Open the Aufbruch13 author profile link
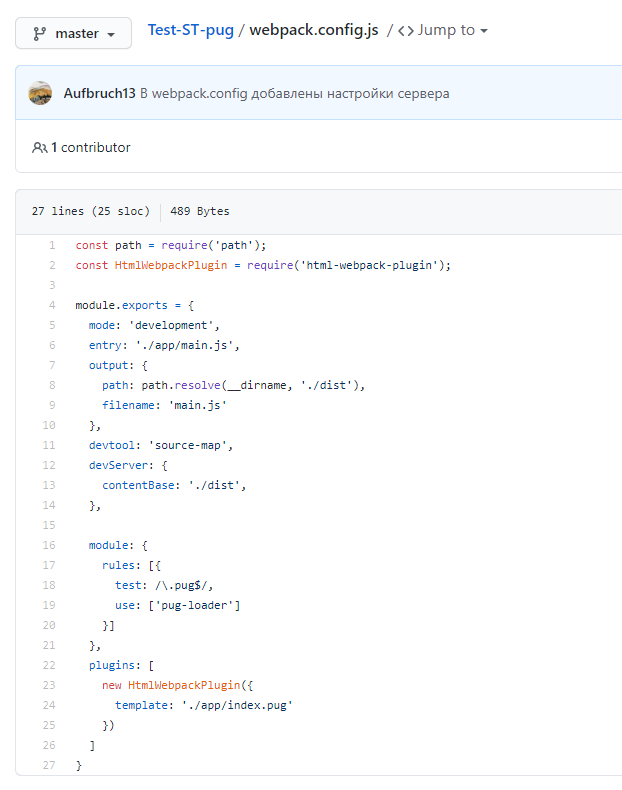The height and width of the screenshot is (790, 622). [99, 93]
